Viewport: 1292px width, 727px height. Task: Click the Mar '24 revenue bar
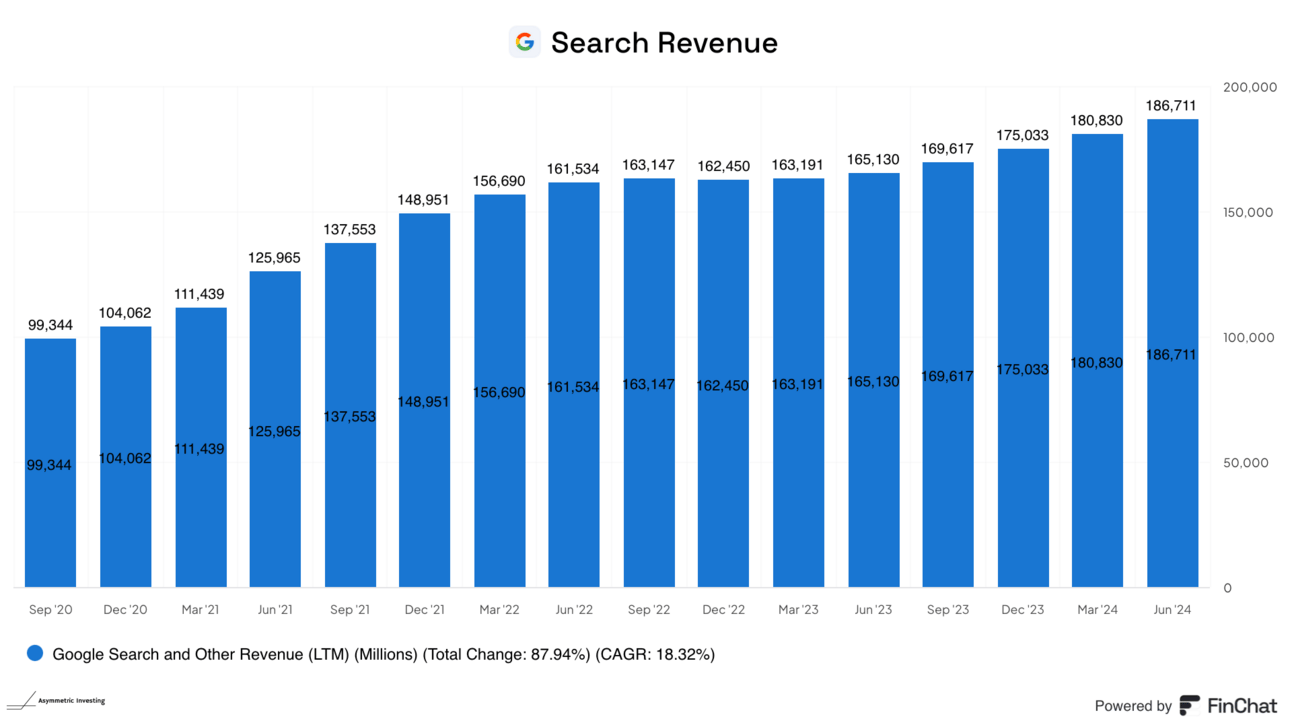coord(1097,361)
